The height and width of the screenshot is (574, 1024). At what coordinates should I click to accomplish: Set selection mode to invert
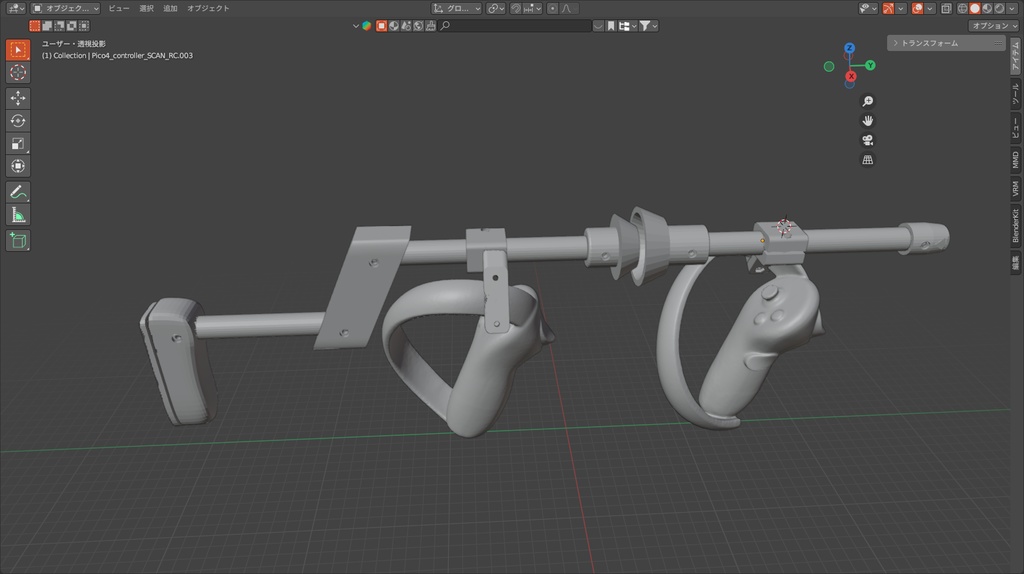coord(72,25)
